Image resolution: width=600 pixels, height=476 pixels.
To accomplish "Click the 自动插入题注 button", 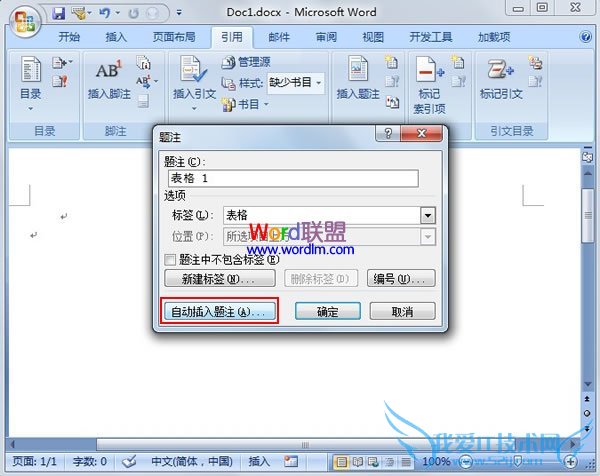I will pyautogui.click(x=220, y=311).
